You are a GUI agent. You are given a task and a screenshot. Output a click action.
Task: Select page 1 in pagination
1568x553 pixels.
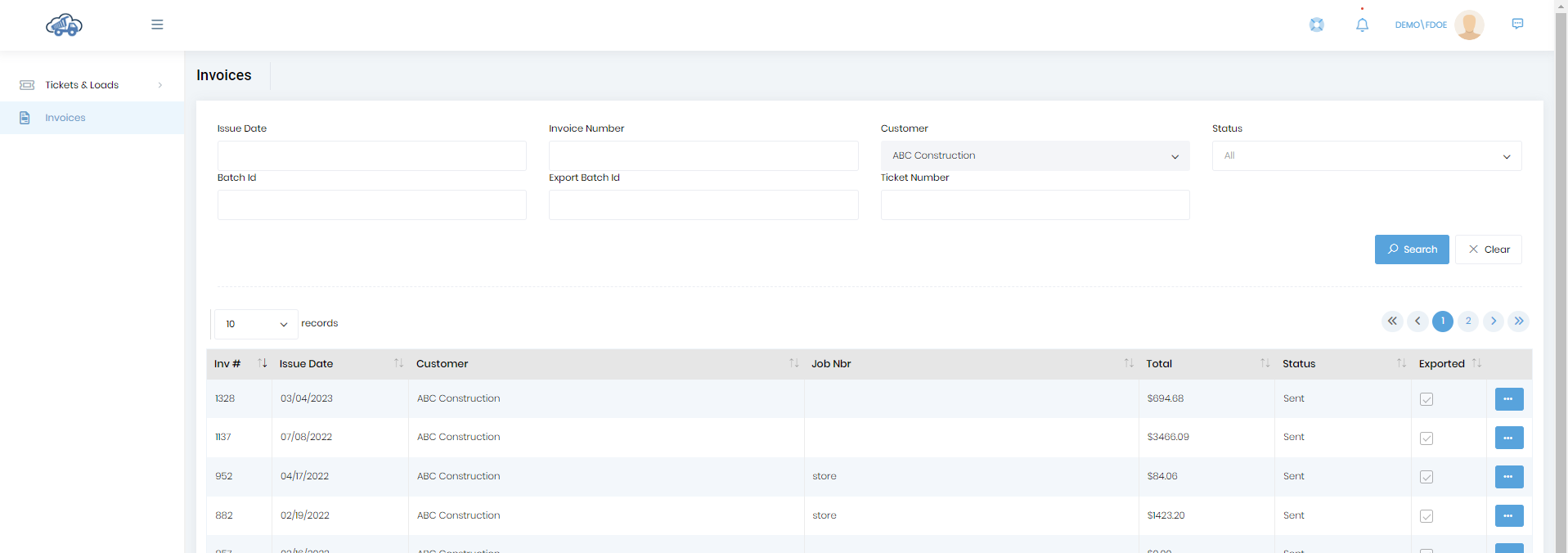[1443, 321]
